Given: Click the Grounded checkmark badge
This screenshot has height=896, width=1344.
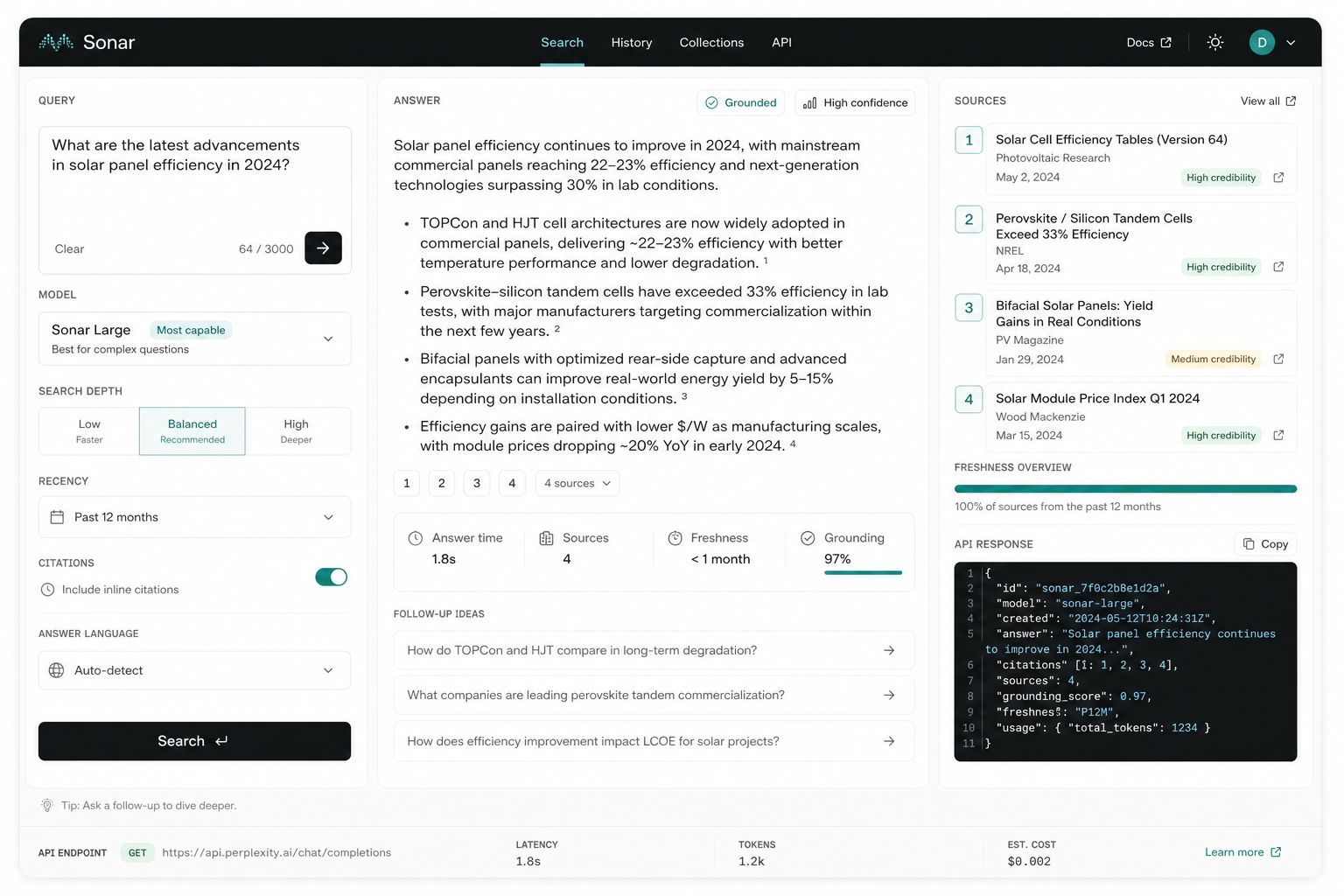Looking at the screenshot, I should [741, 102].
